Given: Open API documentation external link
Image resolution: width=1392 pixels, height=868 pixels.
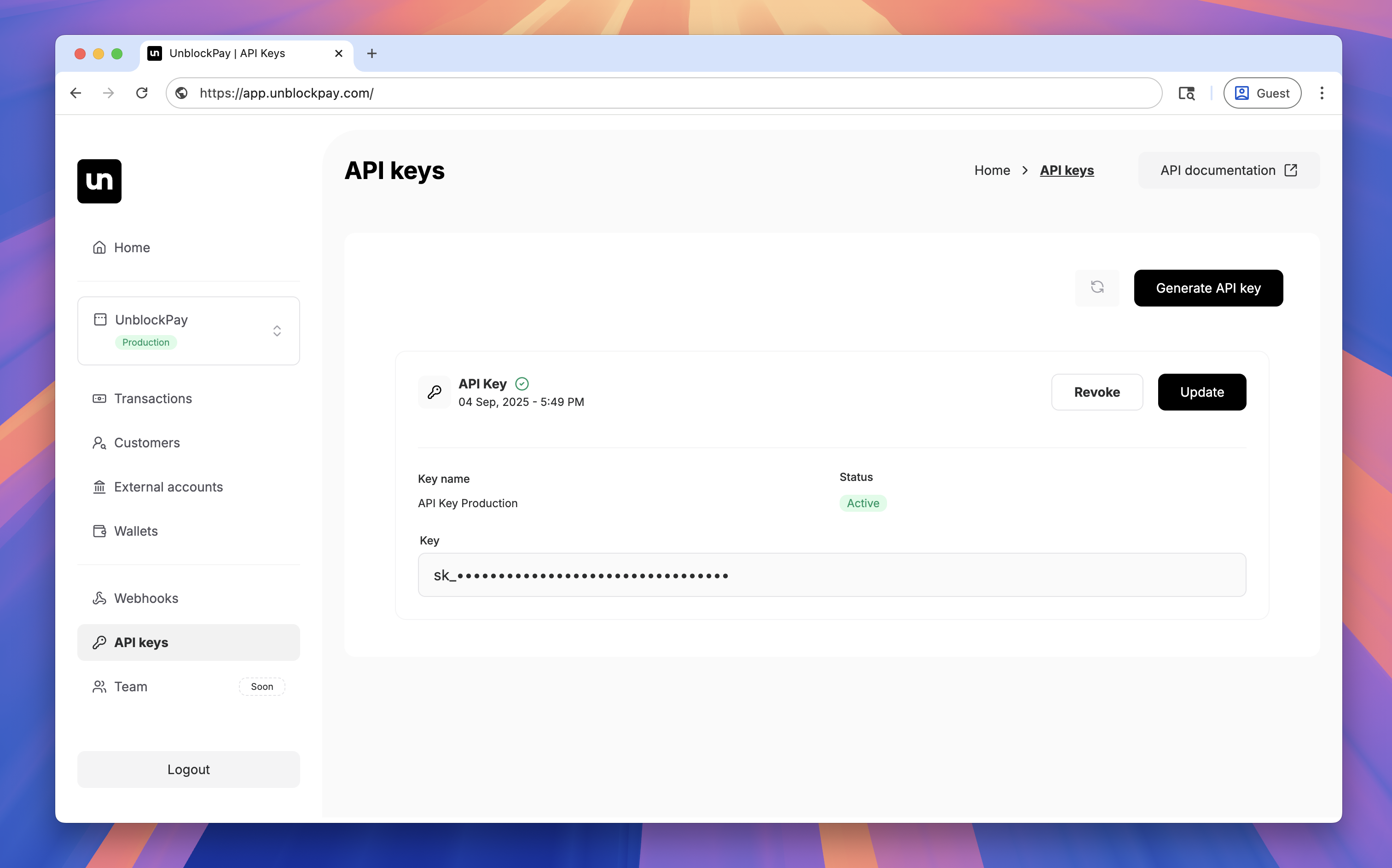Looking at the screenshot, I should pos(1229,170).
